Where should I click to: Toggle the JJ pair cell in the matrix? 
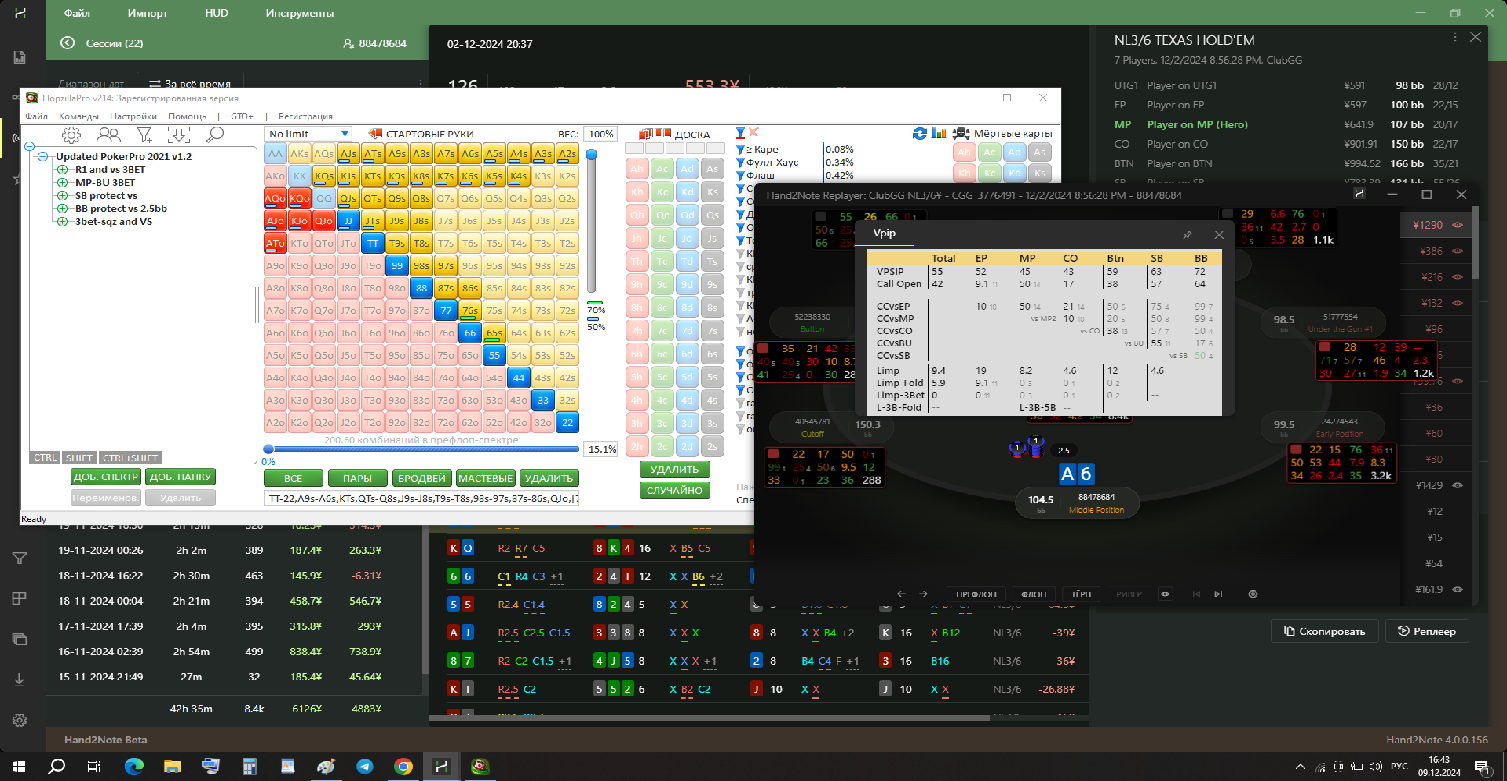[347, 221]
